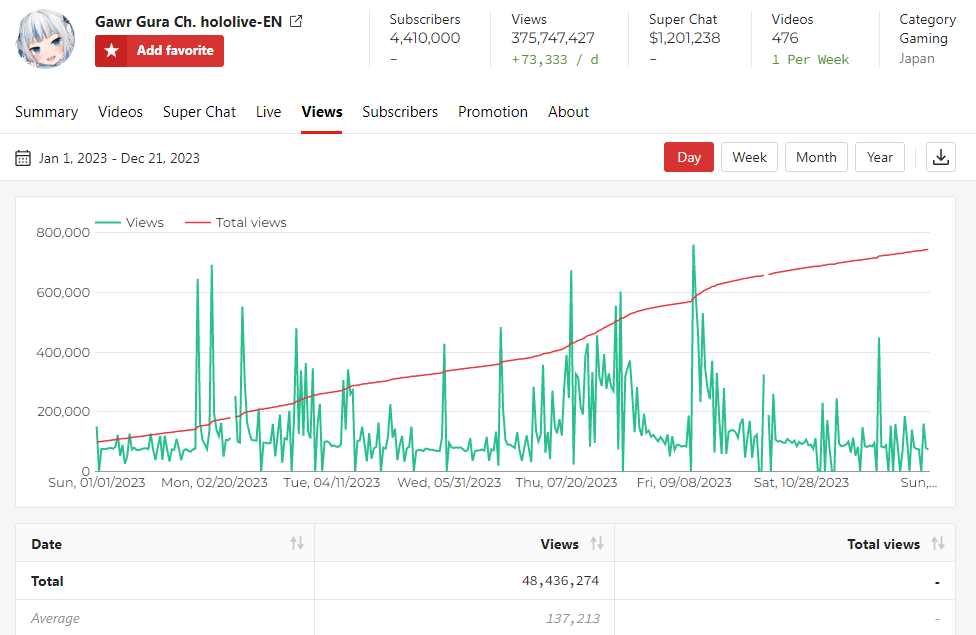
Task: Switch chart granularity to Month
Action: 816,157
